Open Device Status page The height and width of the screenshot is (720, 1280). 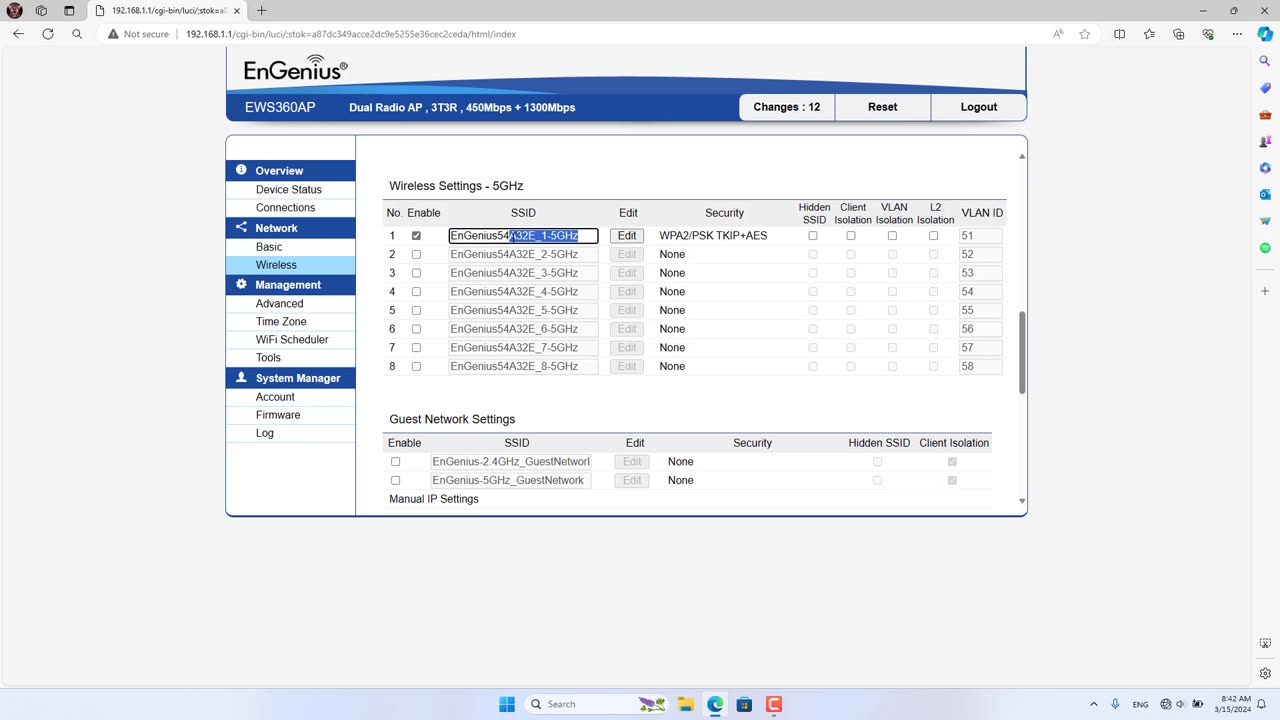tap(289, 189)
